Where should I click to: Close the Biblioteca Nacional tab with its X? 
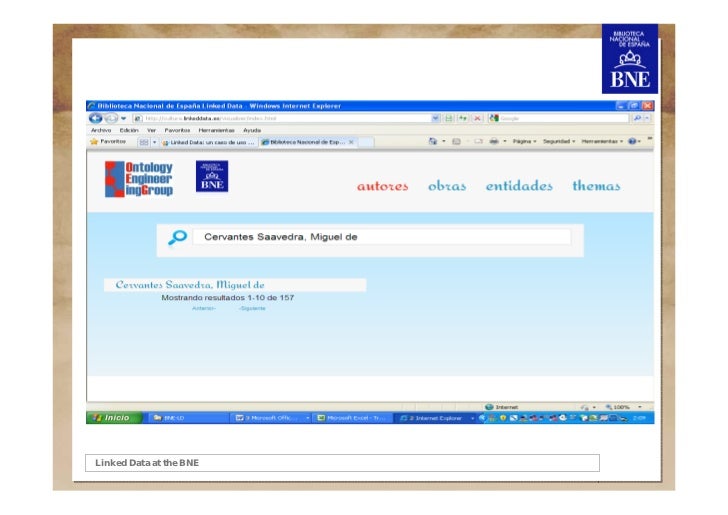351,142
